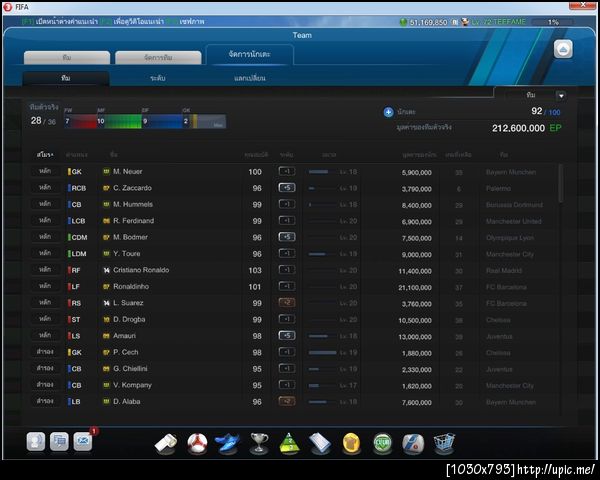Select the Y. Toure player name
Screen dimensions: 600x480
point(127,254)
